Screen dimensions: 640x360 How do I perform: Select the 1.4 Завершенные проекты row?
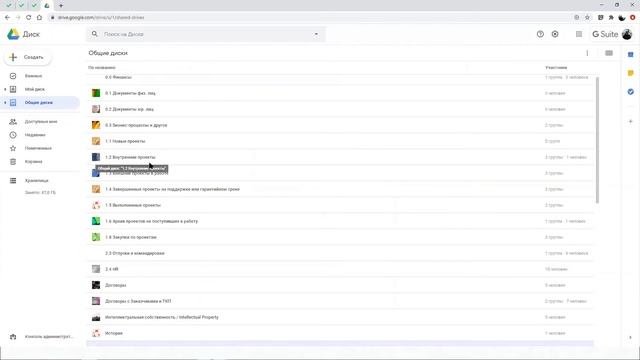point(340,189)
